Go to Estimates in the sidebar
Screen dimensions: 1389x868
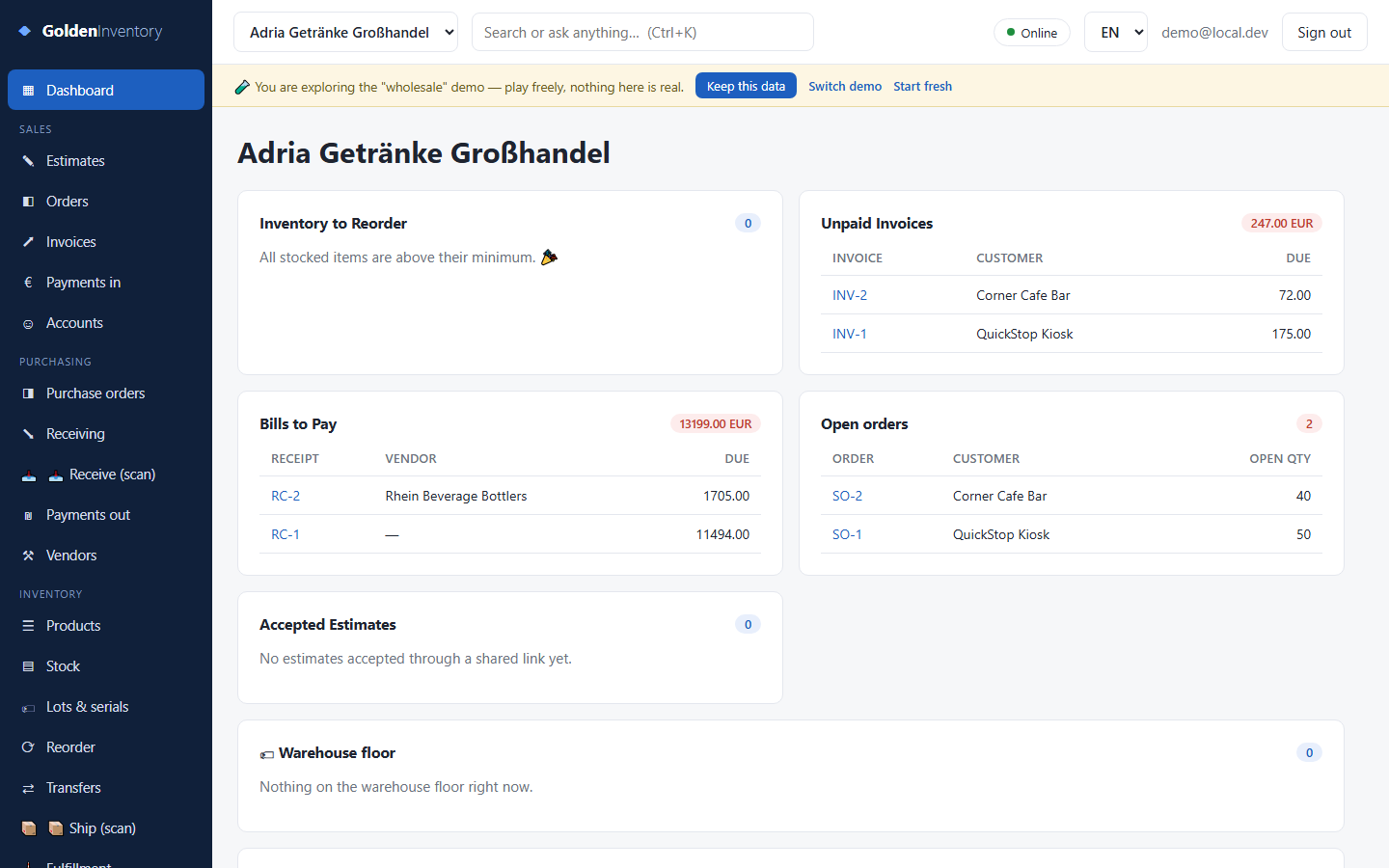pyautogui.click(x=106, y=161)
